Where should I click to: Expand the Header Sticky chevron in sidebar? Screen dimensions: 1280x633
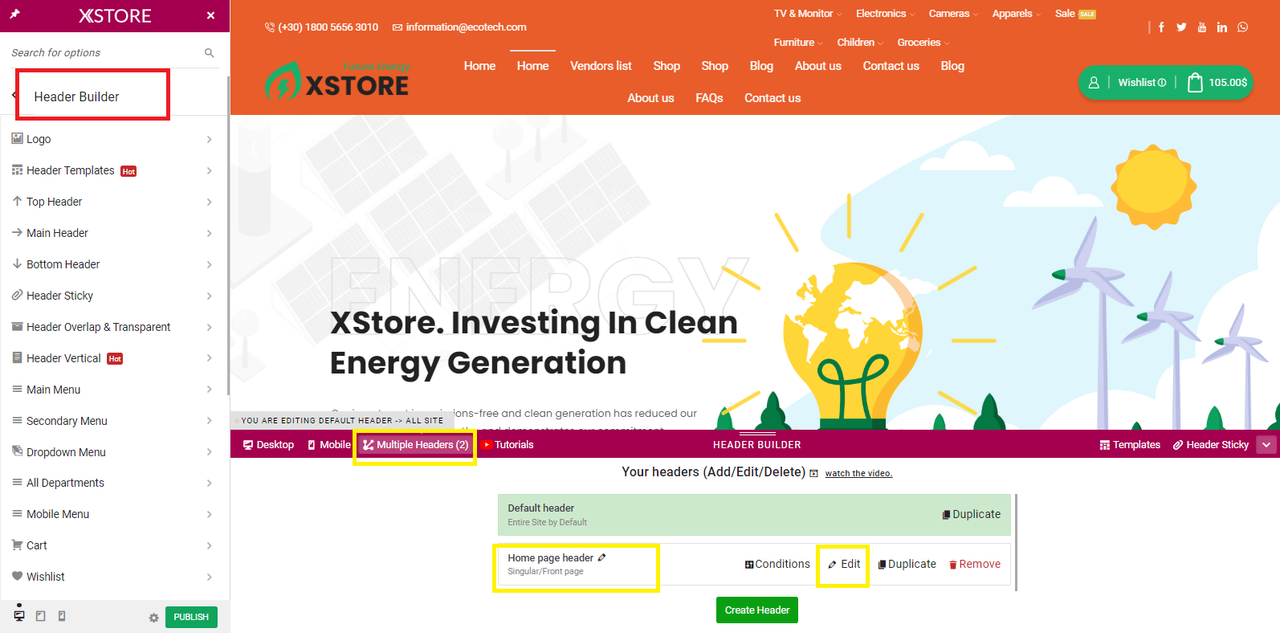coord(209,296)
